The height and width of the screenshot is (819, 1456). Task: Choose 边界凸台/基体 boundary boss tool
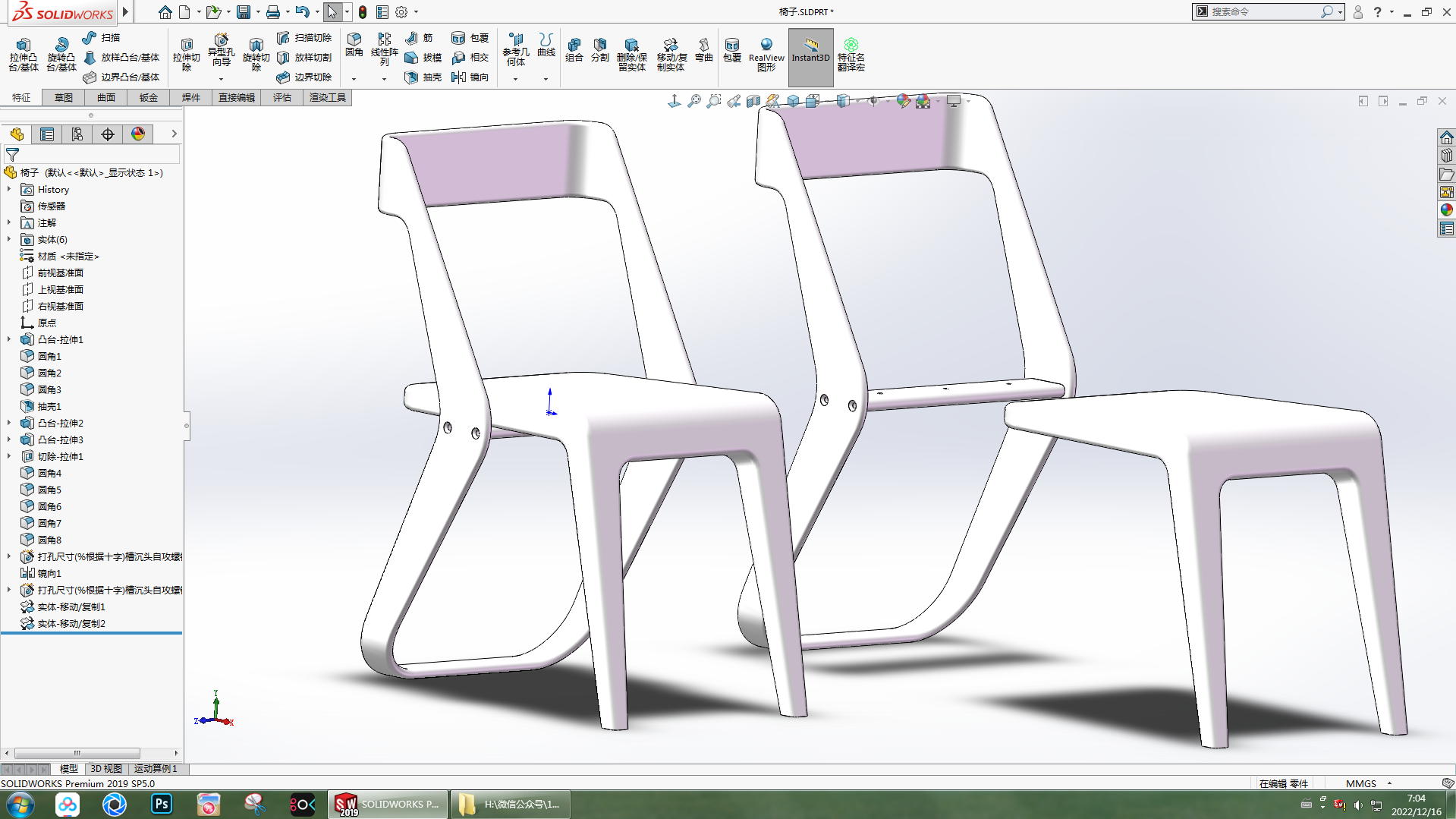click(121, 77)
